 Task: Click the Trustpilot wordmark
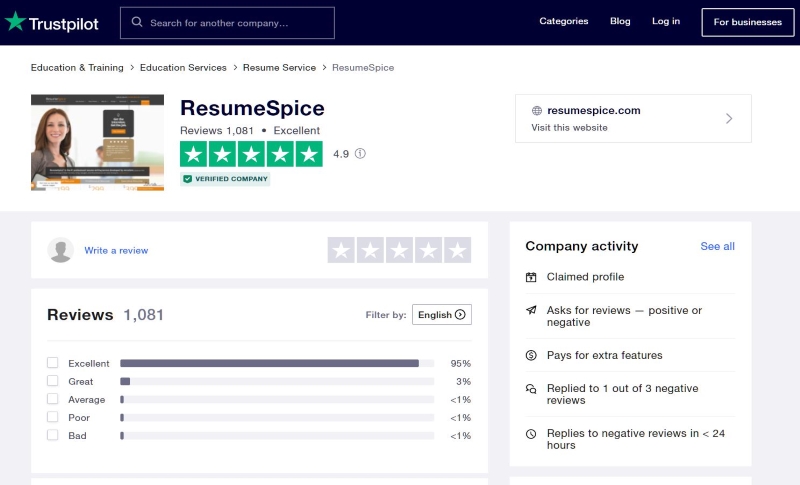pos(63,24)
